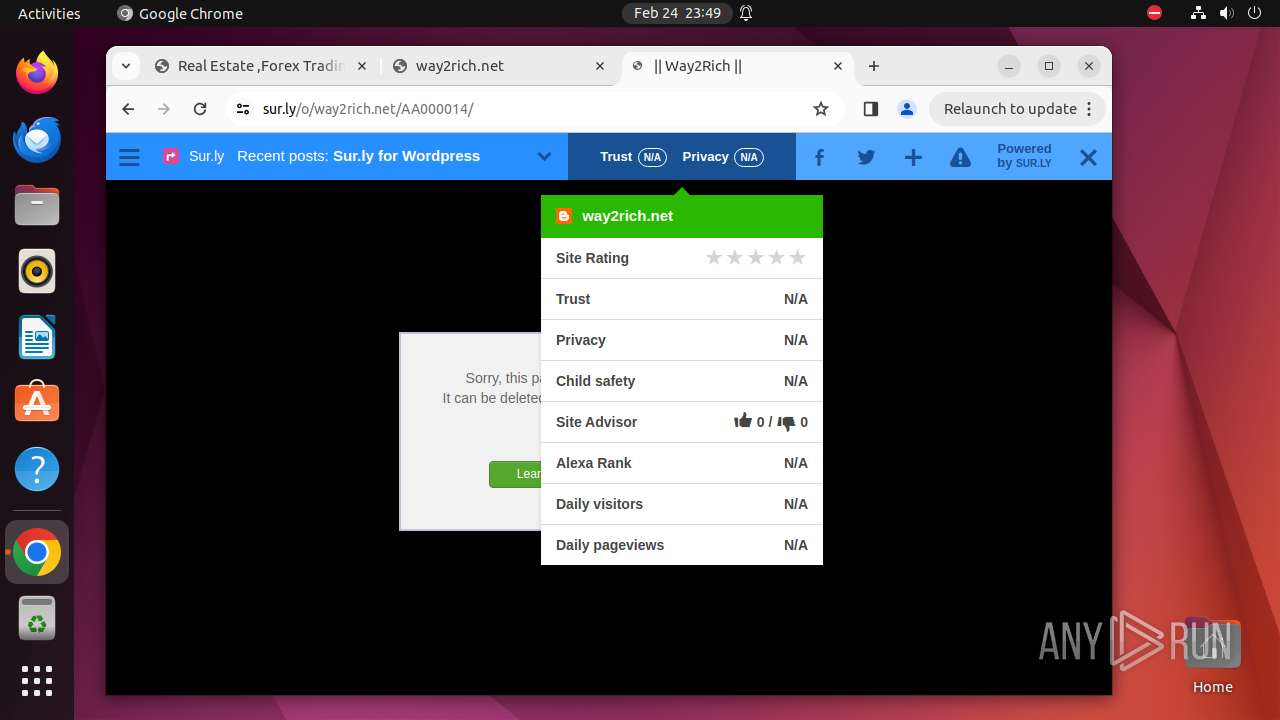Viewport: 1280px width, 720px height.
Task: Select the Daily pageviews row
Action: tap(682, 545)
